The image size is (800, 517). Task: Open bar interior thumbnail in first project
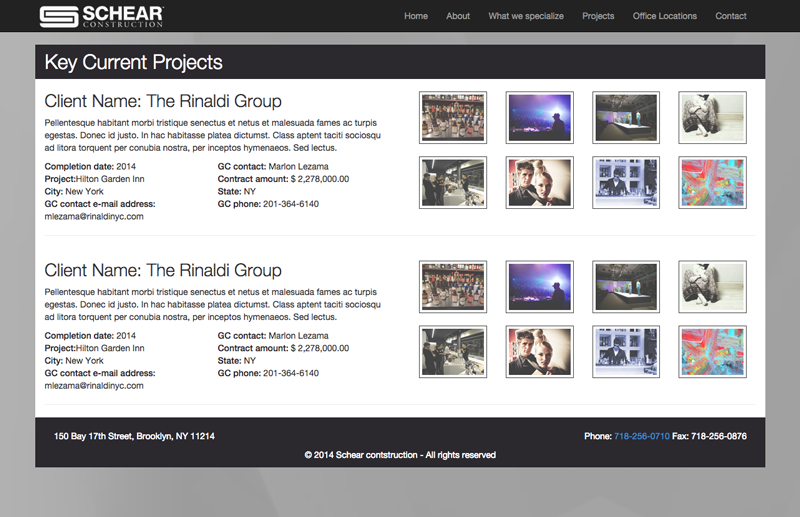point(453,183)
